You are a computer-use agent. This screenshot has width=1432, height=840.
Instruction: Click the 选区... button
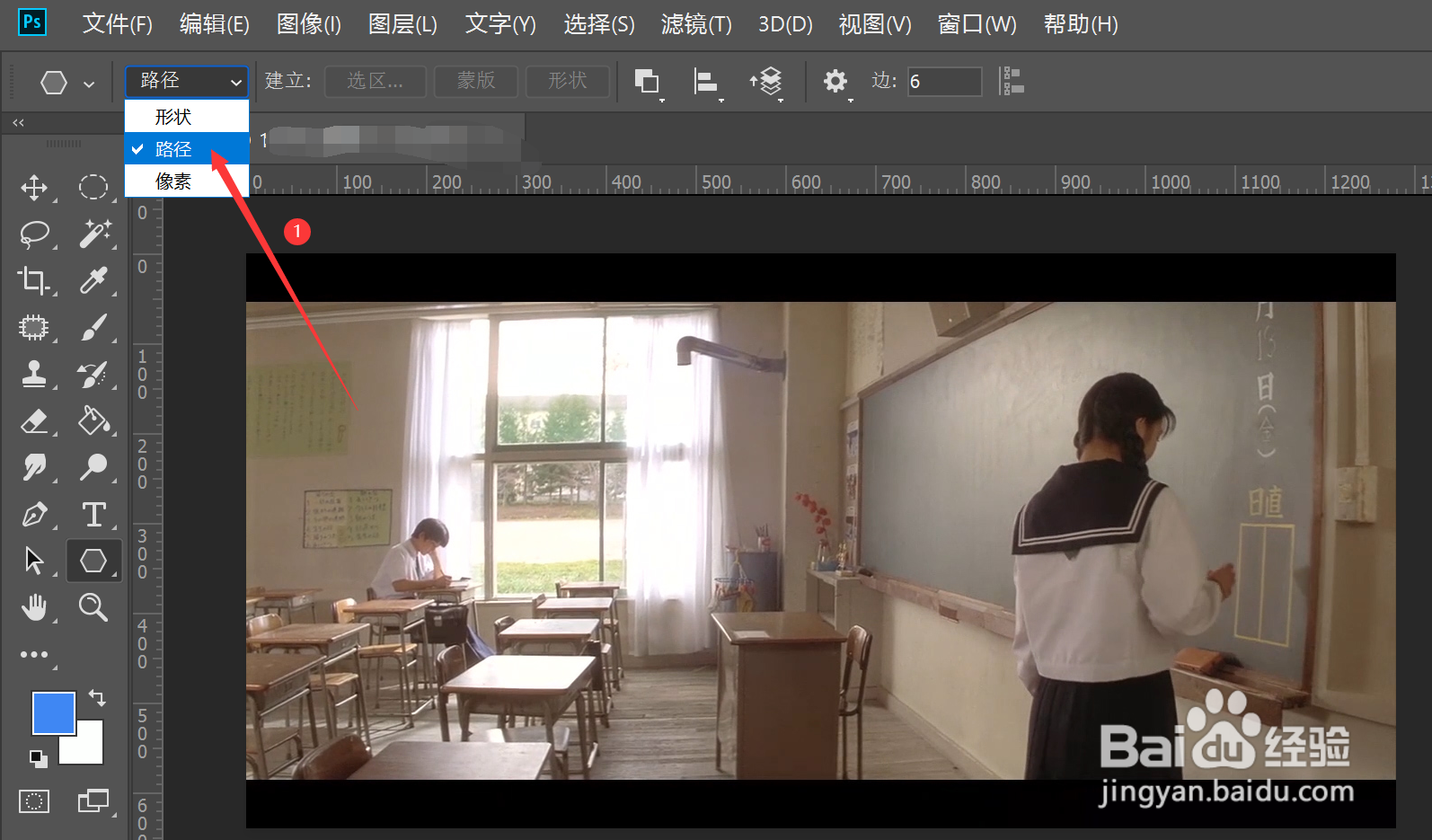pos(376,81)
